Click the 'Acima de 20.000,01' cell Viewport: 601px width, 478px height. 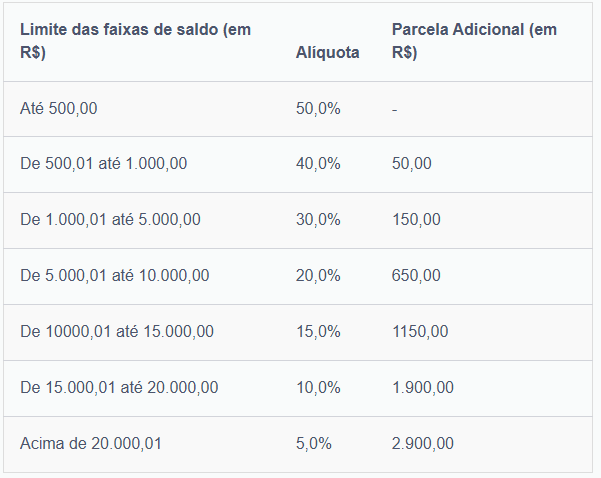(x=90, y=443)
